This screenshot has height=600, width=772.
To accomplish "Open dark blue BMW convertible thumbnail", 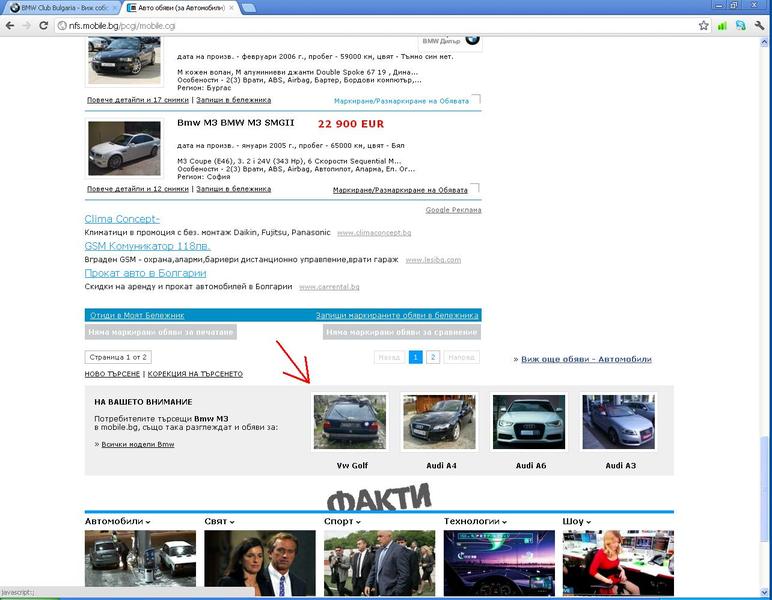I will (x=124, y=60).
